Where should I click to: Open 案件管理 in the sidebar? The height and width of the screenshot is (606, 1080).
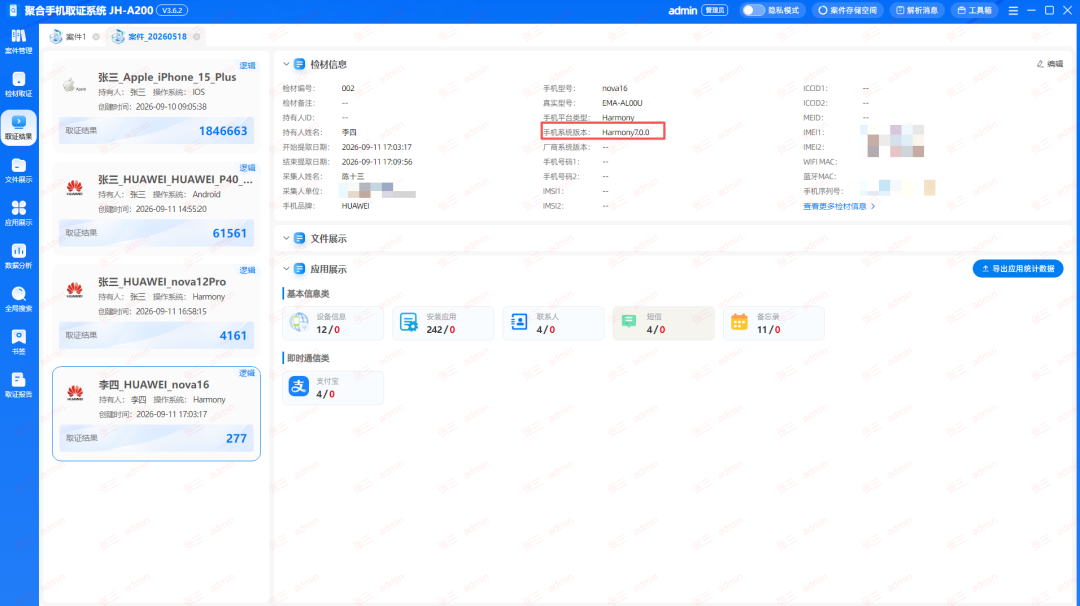(x=19, y=41)
